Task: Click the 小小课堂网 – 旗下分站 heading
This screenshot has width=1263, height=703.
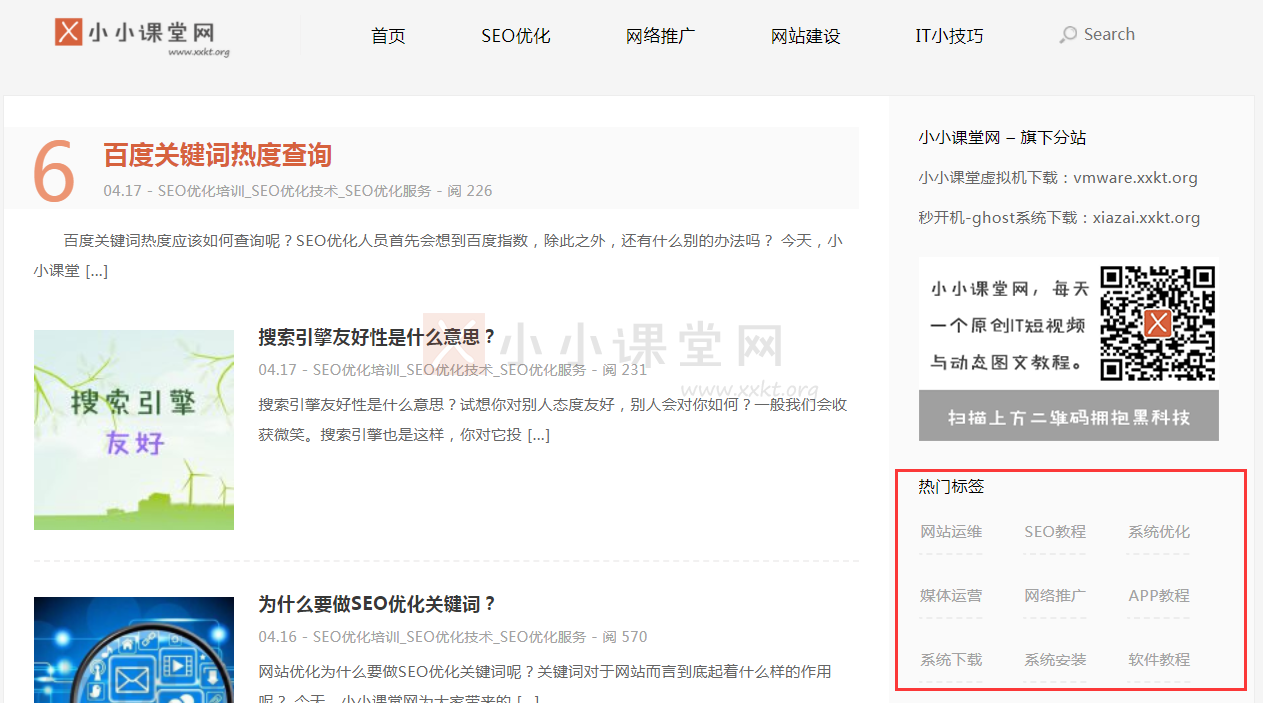Action: (x=1002, y=138)
